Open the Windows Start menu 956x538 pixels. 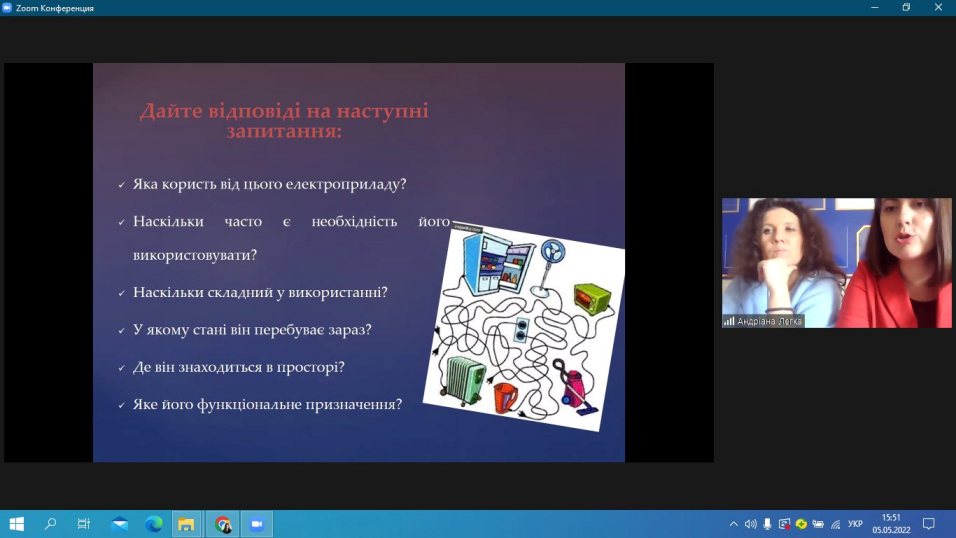click(x=16, y=523)
